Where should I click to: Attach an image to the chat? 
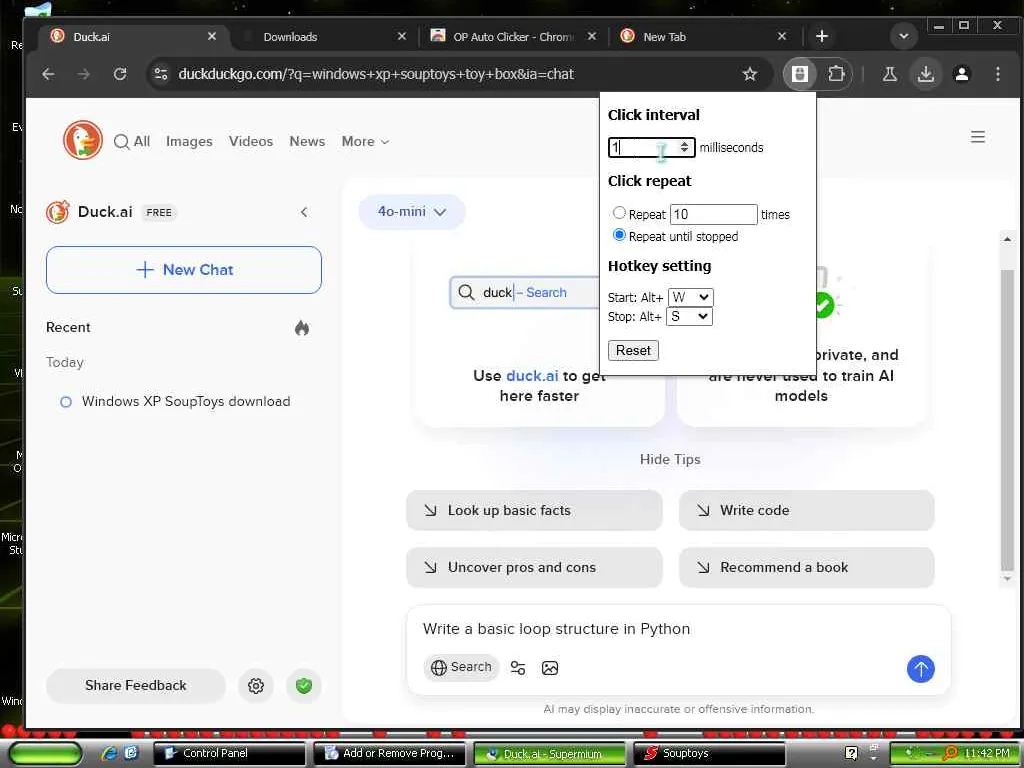[550, 667]
